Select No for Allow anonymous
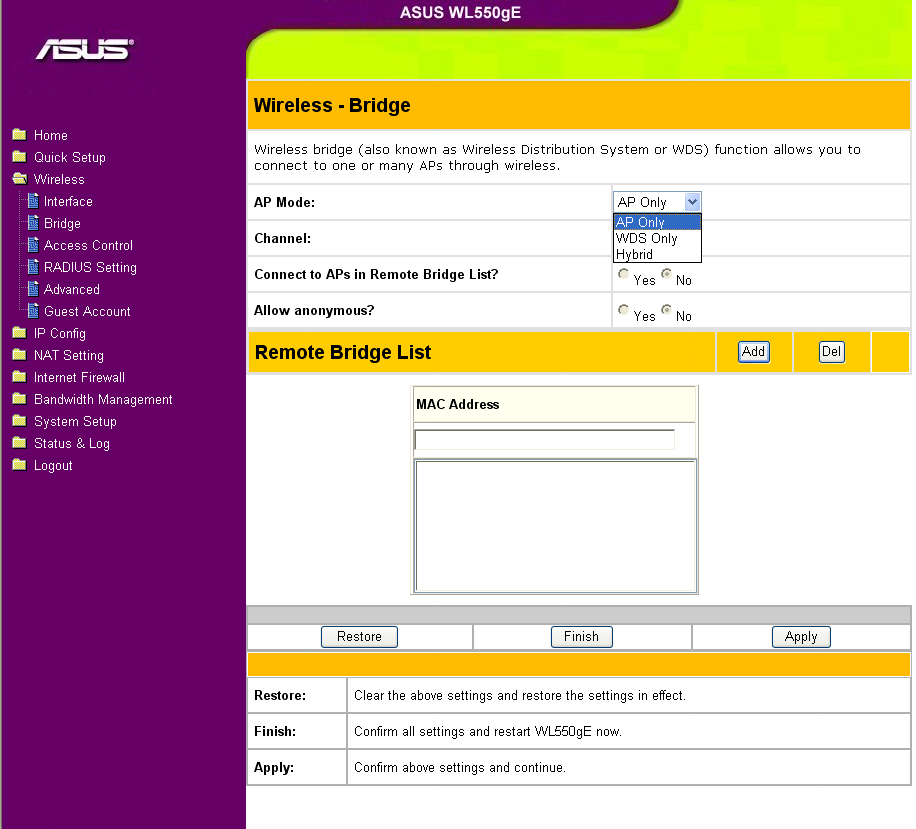916x829 pixels. tap(666, 310)
